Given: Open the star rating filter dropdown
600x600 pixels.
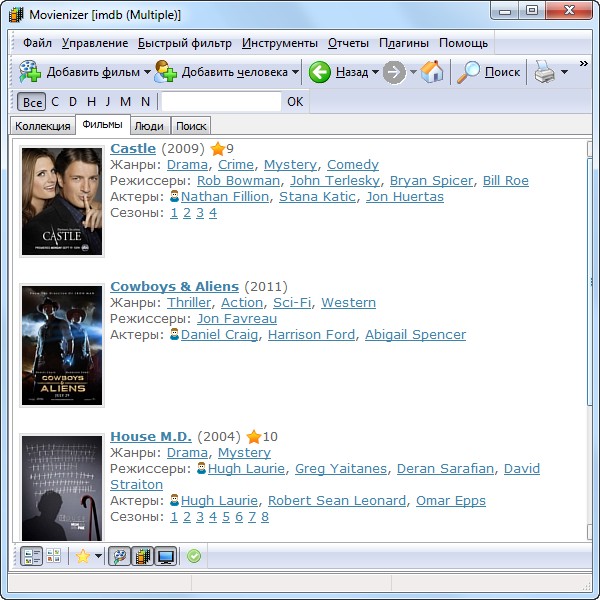Looking at the screenshot, I should point(97,556).
